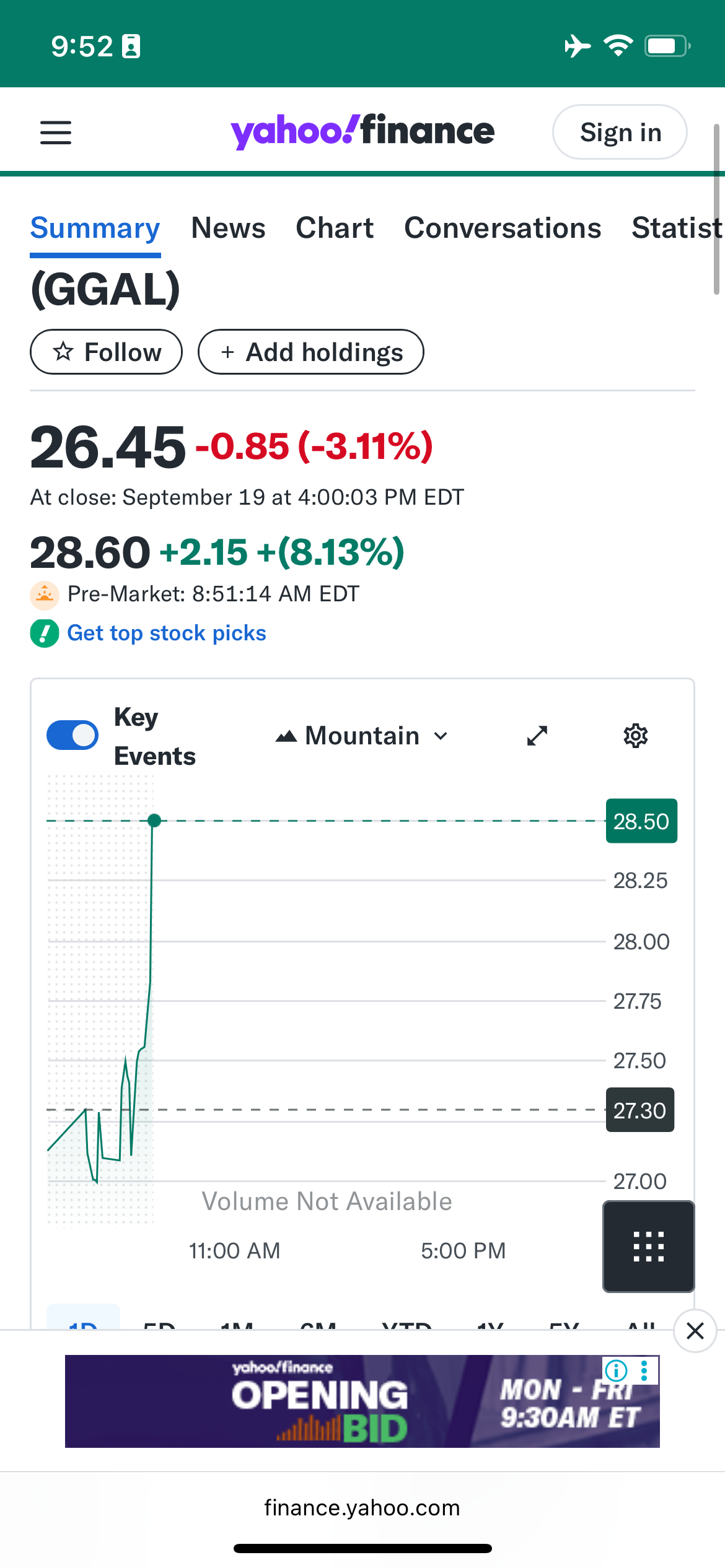Open the Get top stock picks link
The height and width of the screenshot is (1568, 725).
(166, 633)
